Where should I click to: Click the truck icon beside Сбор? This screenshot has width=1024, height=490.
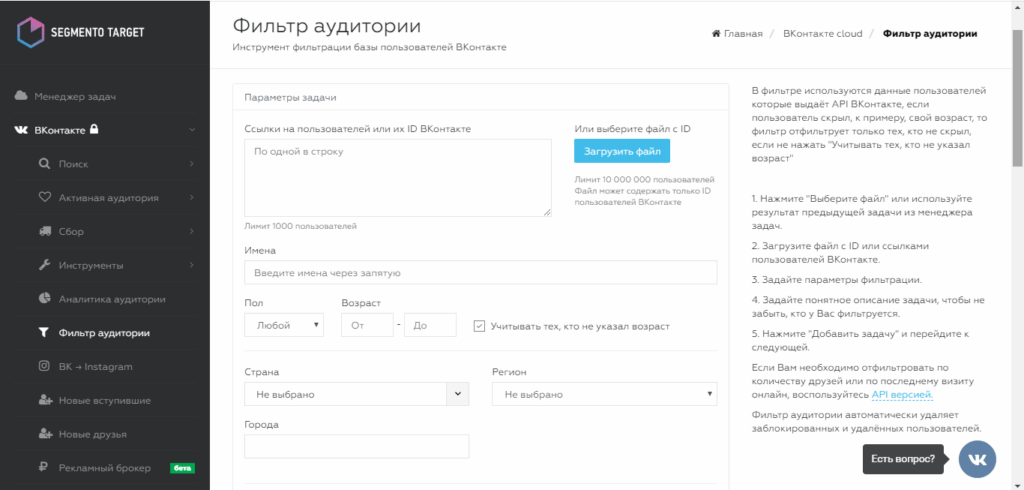coord(44,231)
